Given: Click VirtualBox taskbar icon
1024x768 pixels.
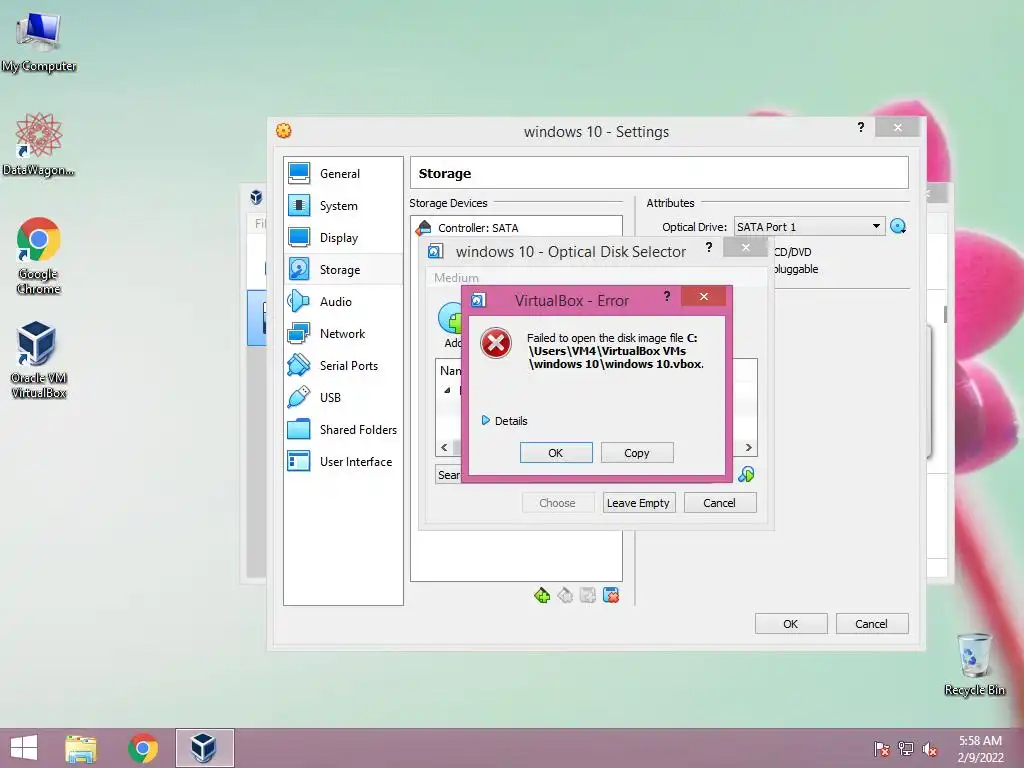Looking at the screenshot, I should point(204,748).
